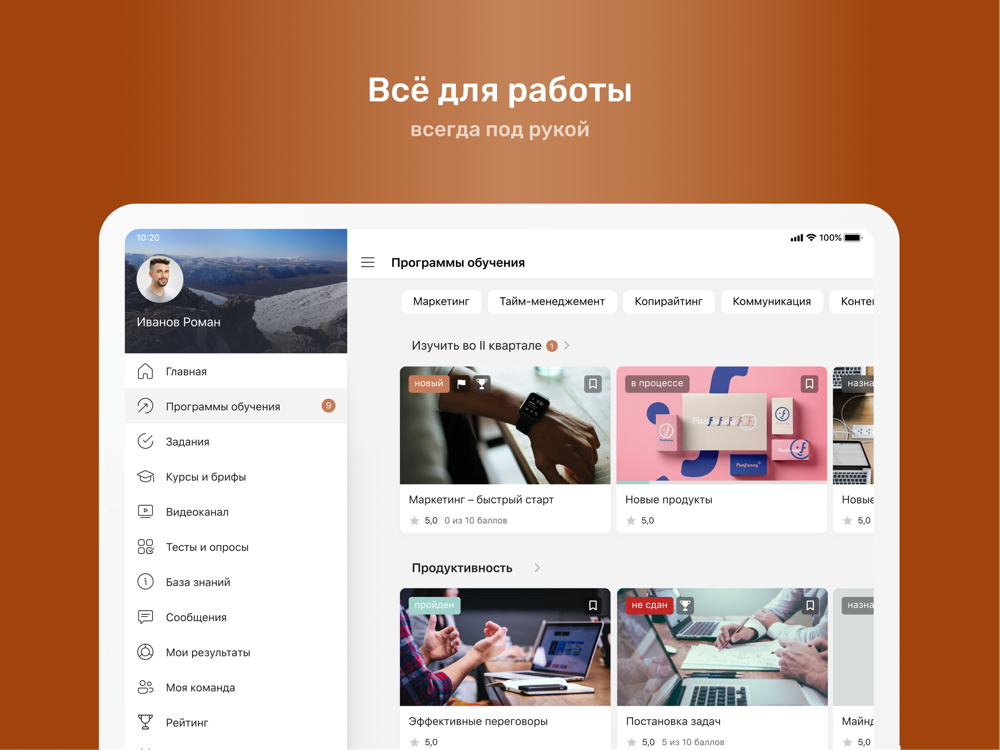Click the Задания checkmark icon

click(x=145, y=441)
